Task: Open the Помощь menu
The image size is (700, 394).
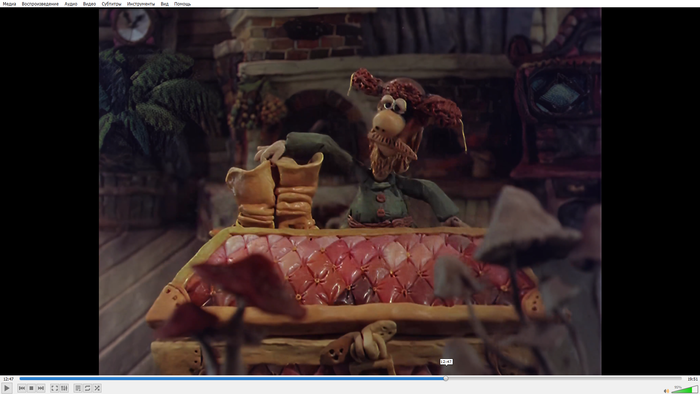Action: (x=182, y=4)
